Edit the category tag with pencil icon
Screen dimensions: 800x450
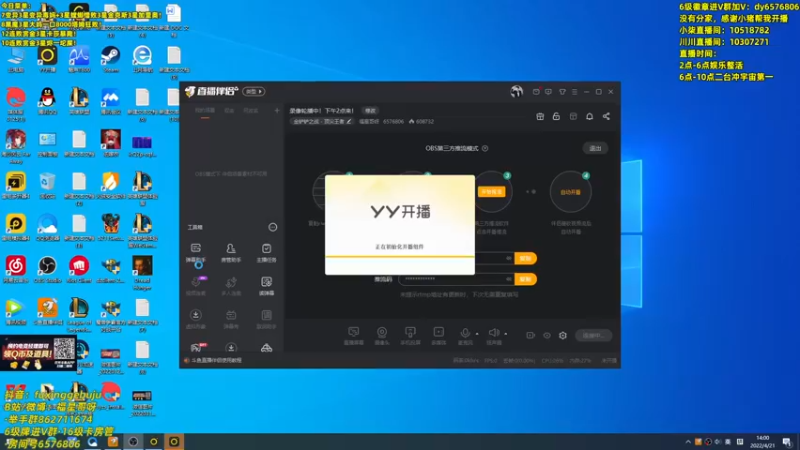coord(349,121)
